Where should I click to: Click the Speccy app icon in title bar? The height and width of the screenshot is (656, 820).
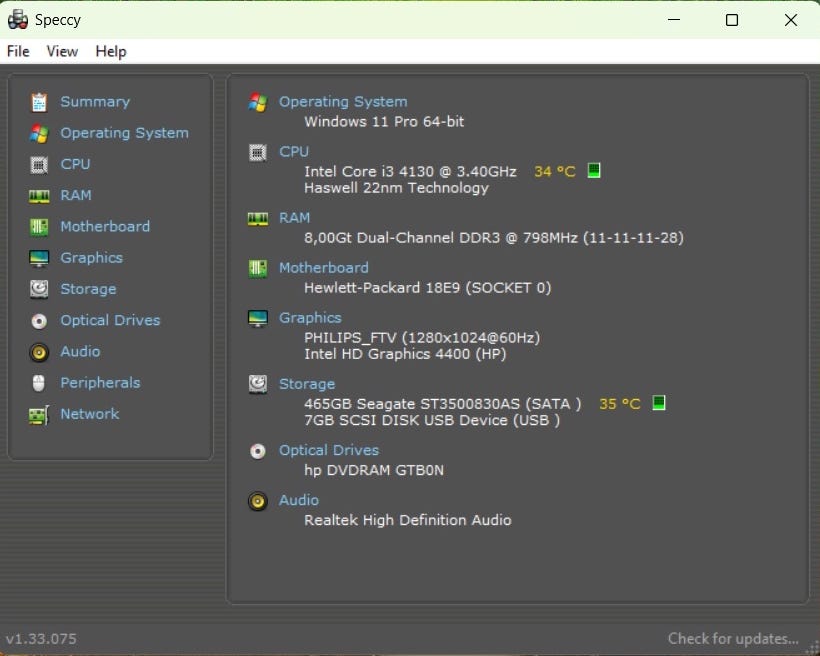(x=18, y=20)
